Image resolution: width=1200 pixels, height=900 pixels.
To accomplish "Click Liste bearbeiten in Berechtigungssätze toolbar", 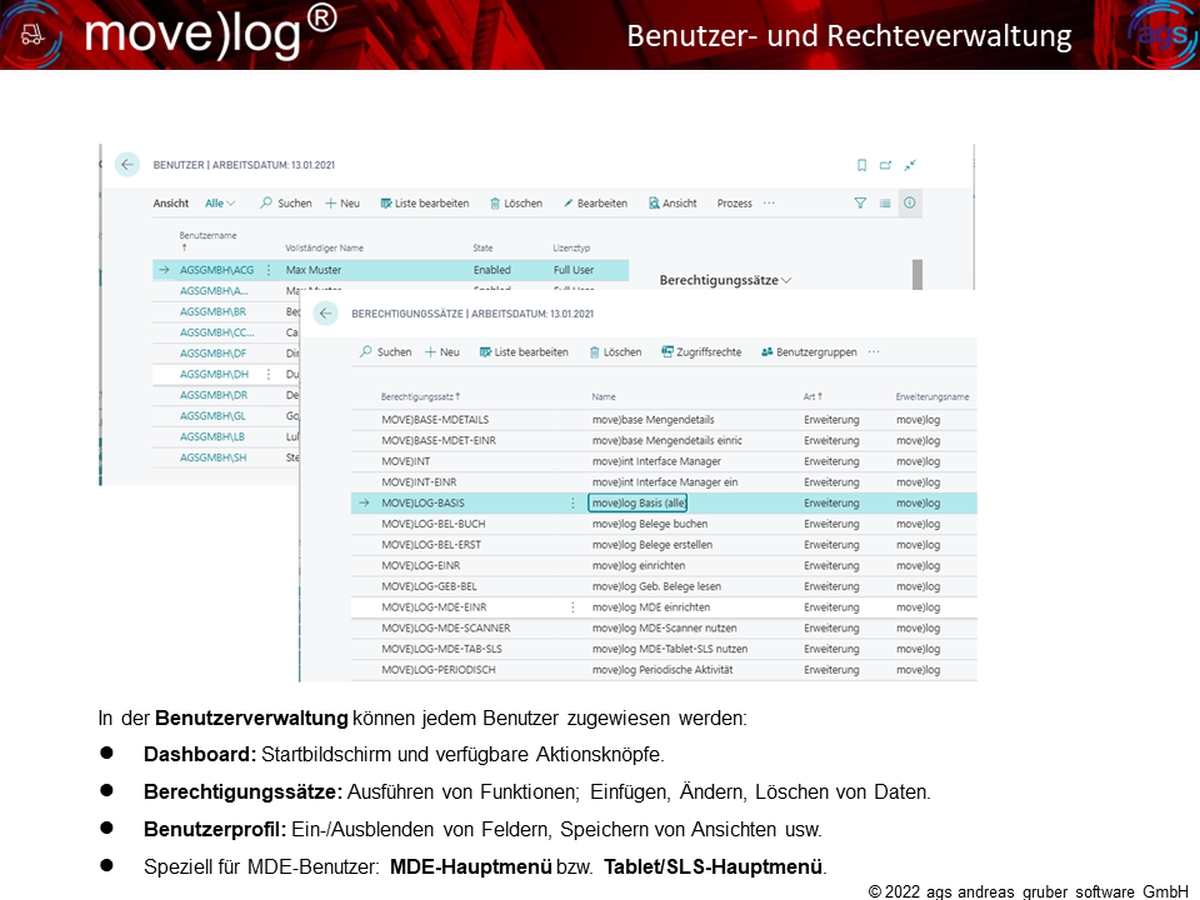I will click(x=524, y=352).
